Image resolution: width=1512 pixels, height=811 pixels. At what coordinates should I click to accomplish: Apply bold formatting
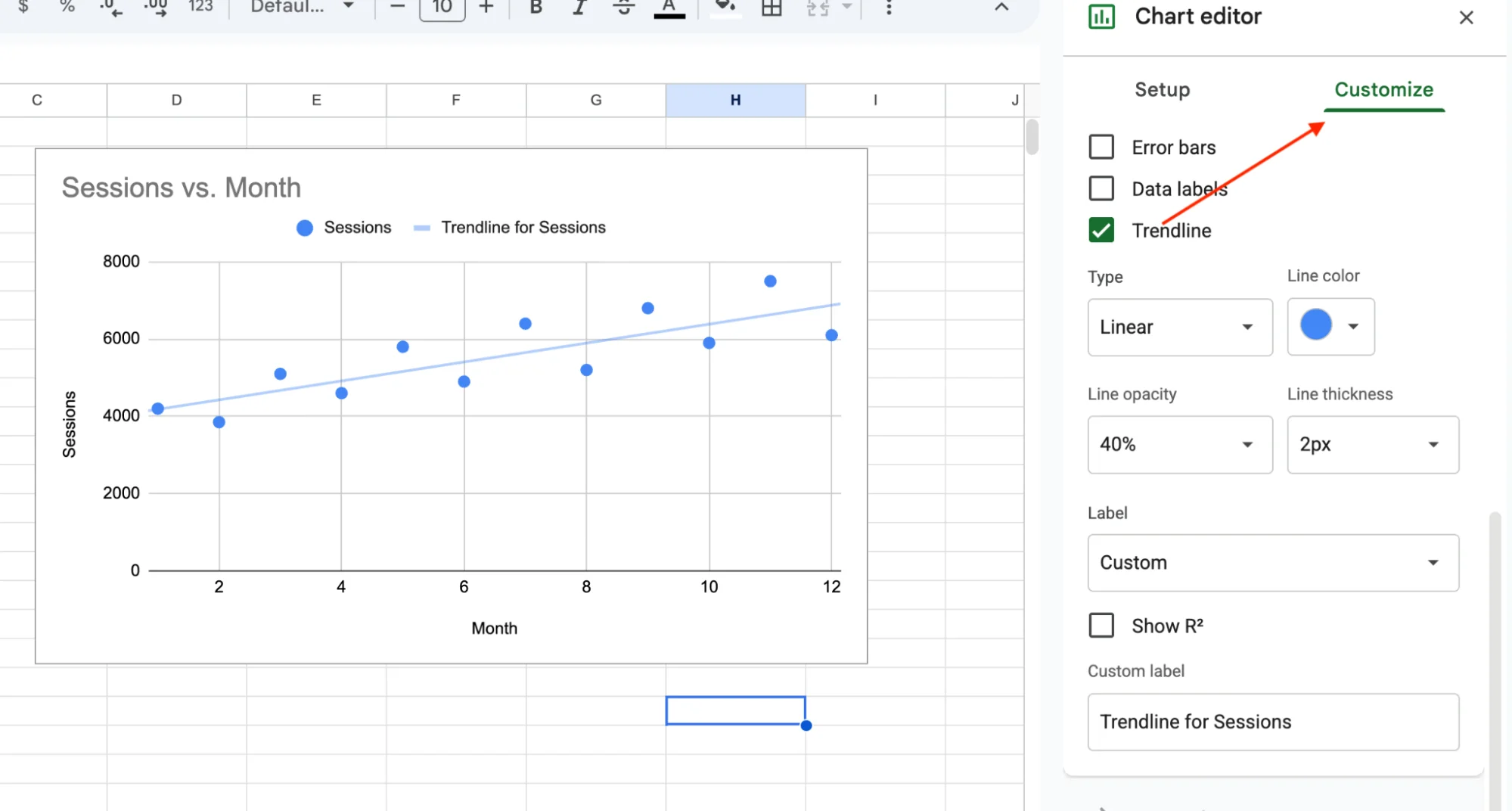pos(535,8)
